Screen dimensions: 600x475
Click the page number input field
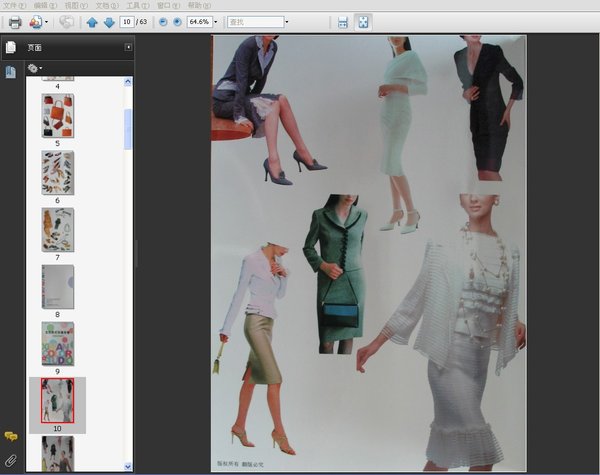pos(126,22)
